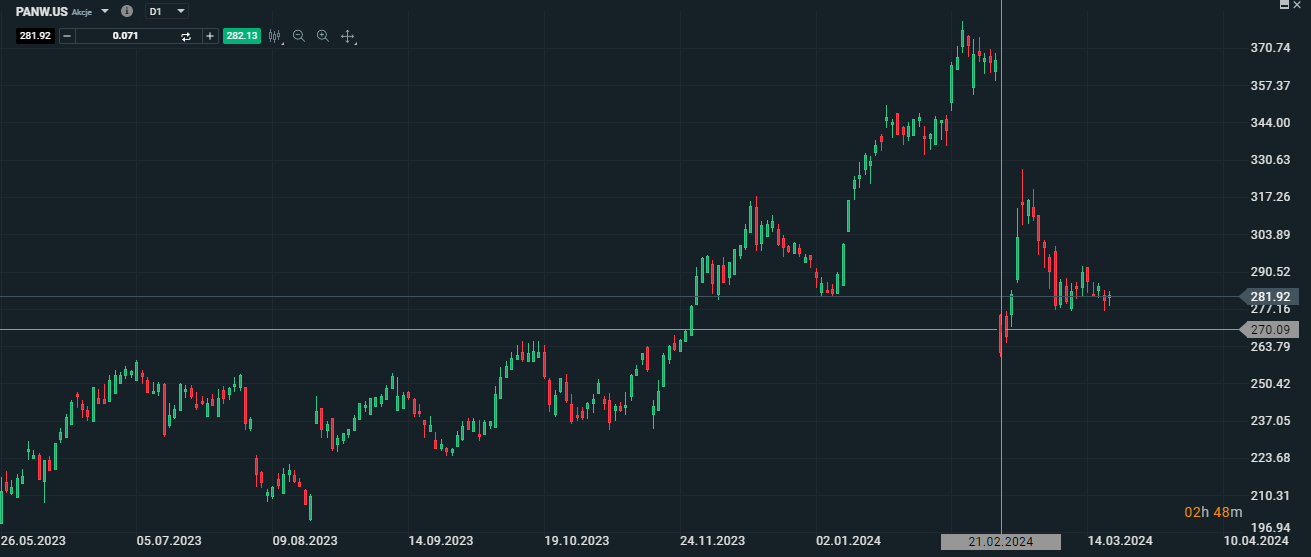The height and width of the screenshot is (557, 1311).
Task: Open the D1 timeframe dropdown
Action: tap(167, 11)
